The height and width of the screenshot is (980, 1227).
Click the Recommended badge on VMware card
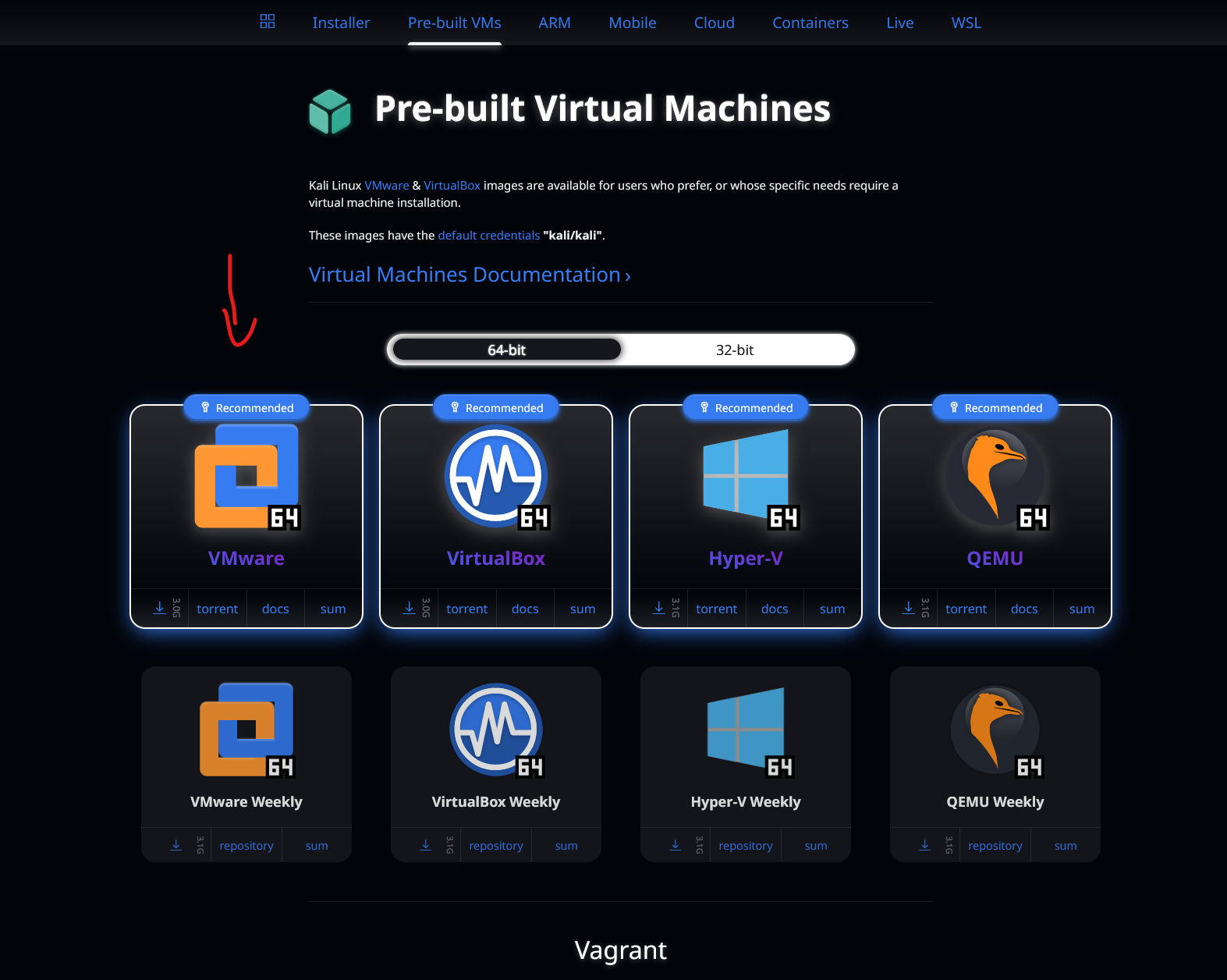(246, 407)
